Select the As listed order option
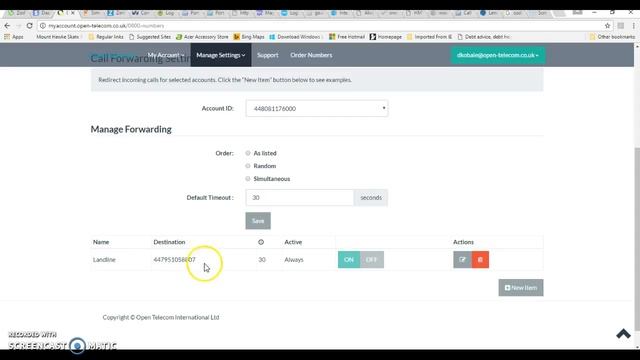 248,153
